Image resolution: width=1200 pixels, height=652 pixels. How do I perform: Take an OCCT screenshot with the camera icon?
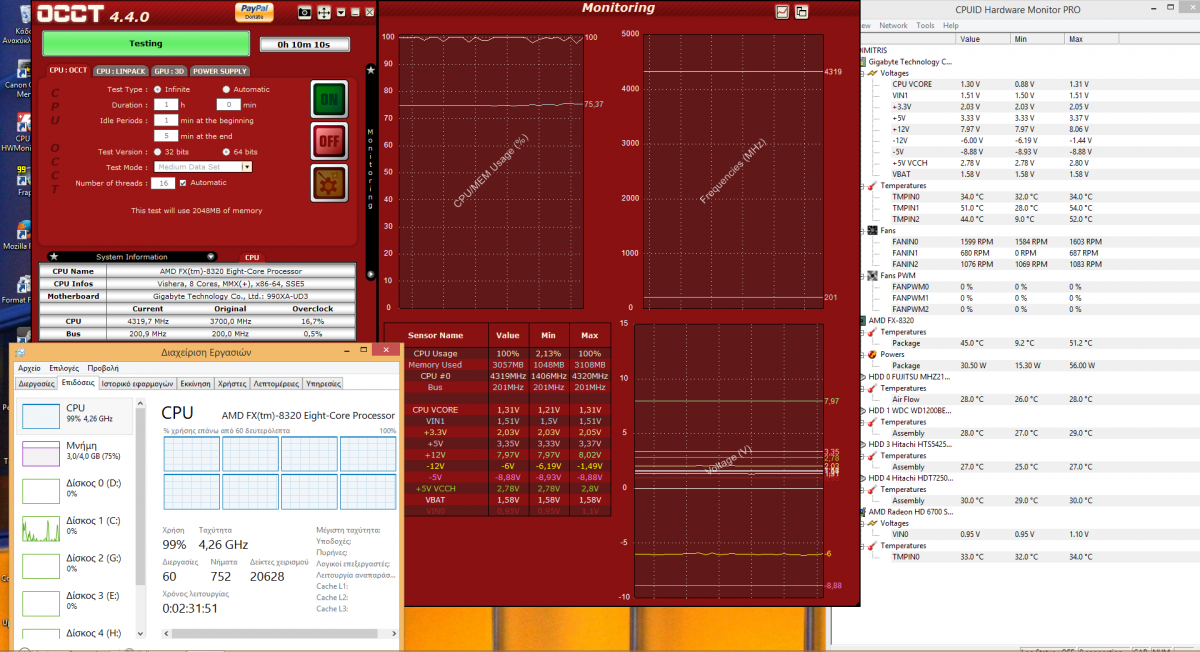(x=304, y=12)
